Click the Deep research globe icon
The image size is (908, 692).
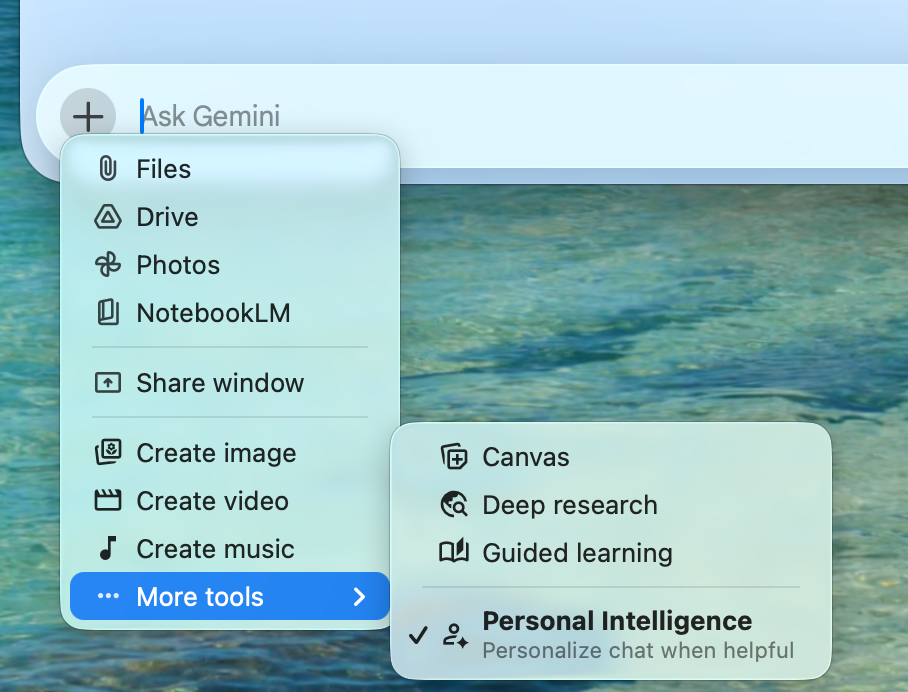(x=454, y=505)
